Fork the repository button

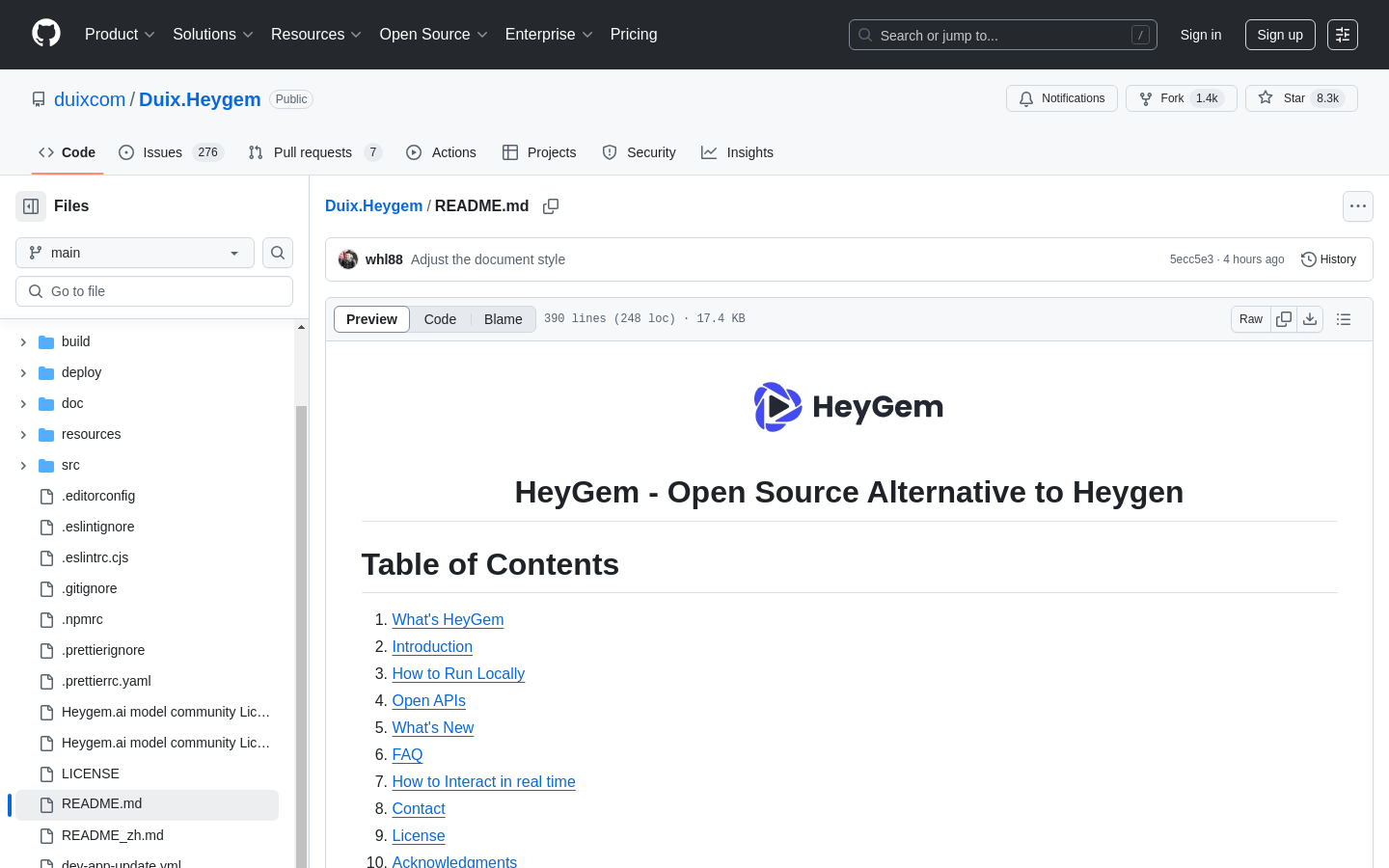(1182, 98)
